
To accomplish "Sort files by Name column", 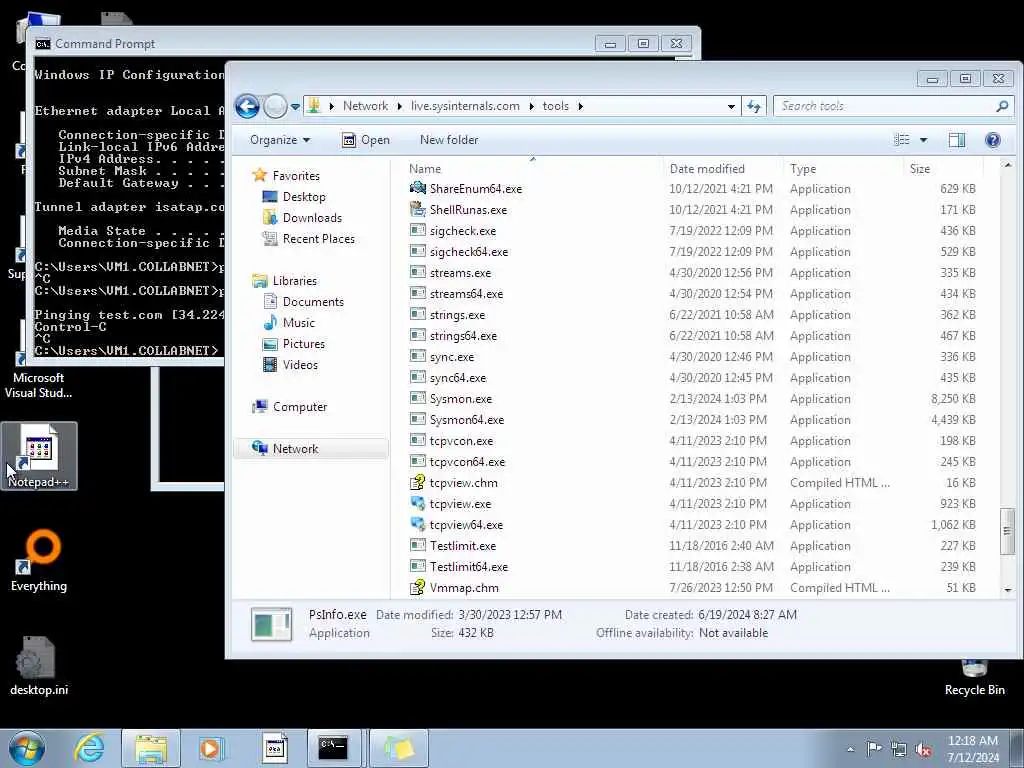I will (424, 168).
